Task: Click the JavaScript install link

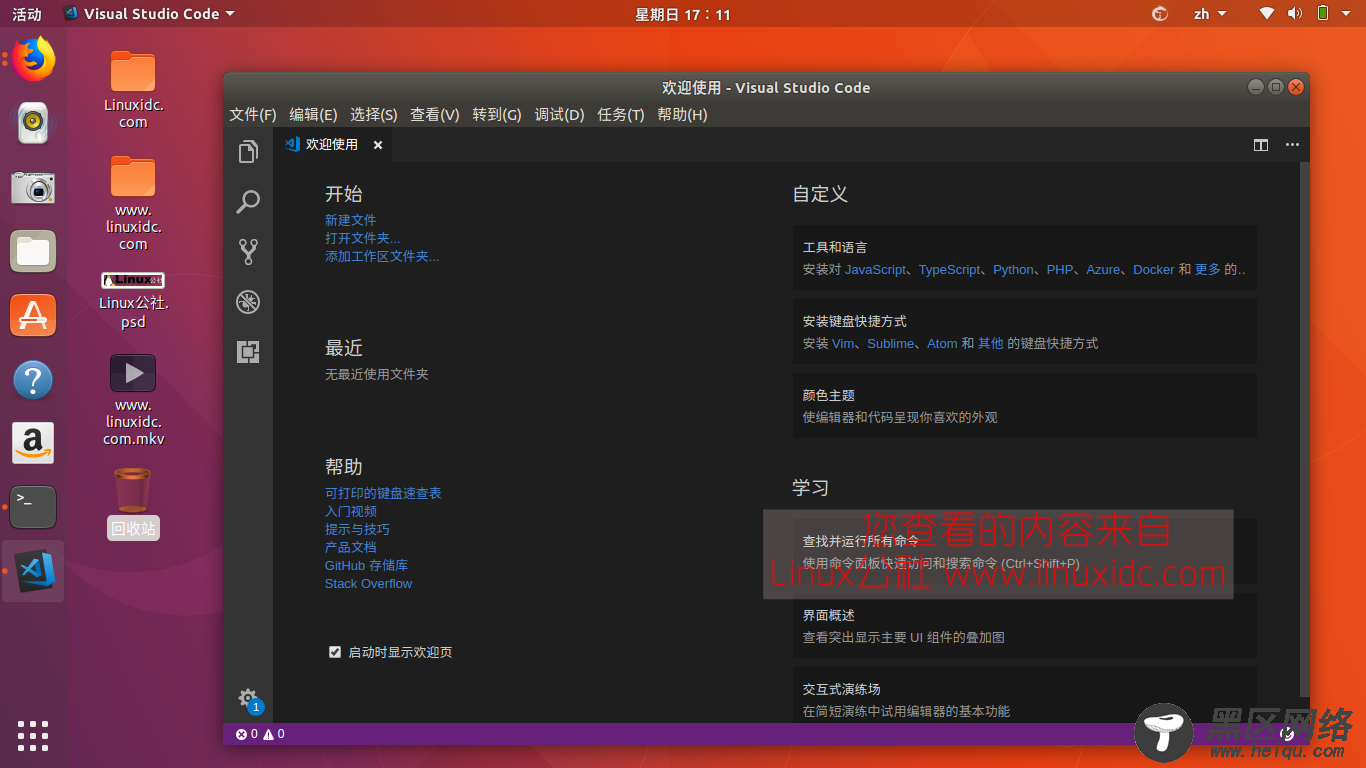Action: (875, 270)
